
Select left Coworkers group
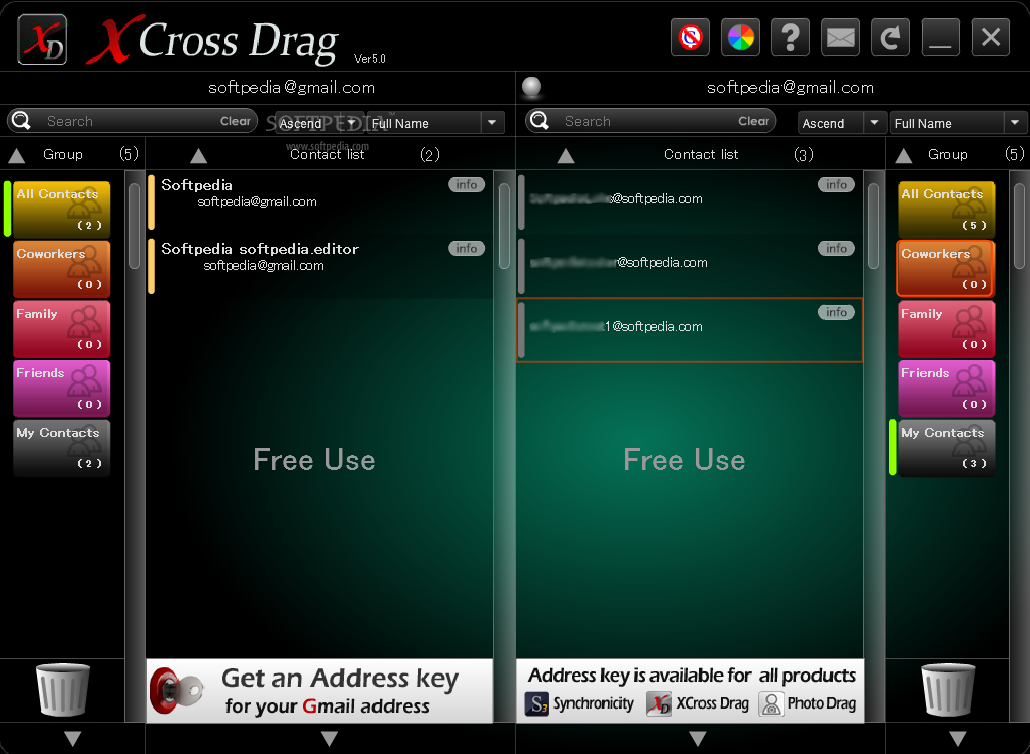pos(62,269)
